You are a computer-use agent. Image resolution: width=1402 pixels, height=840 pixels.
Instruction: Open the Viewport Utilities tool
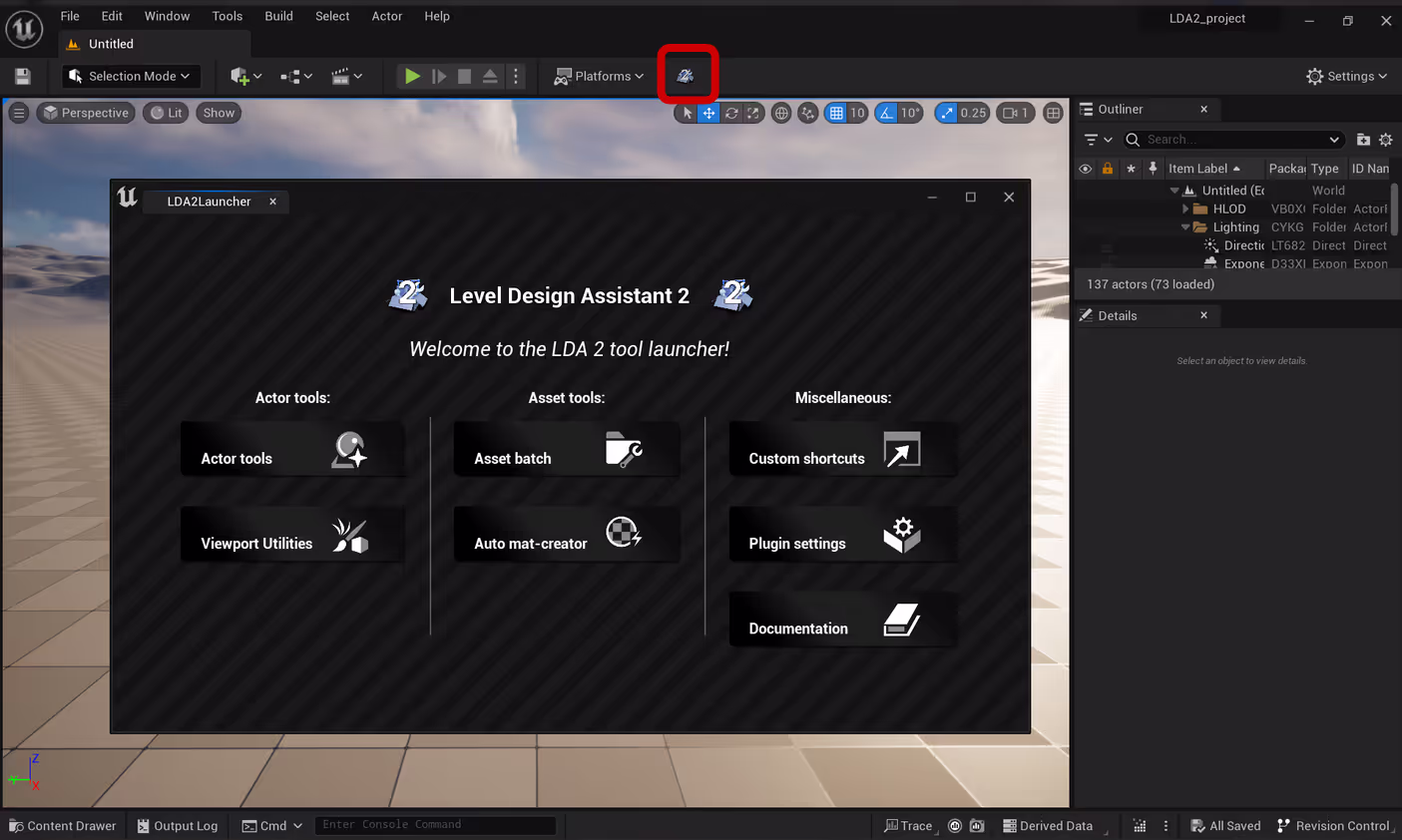pos(292,535)
